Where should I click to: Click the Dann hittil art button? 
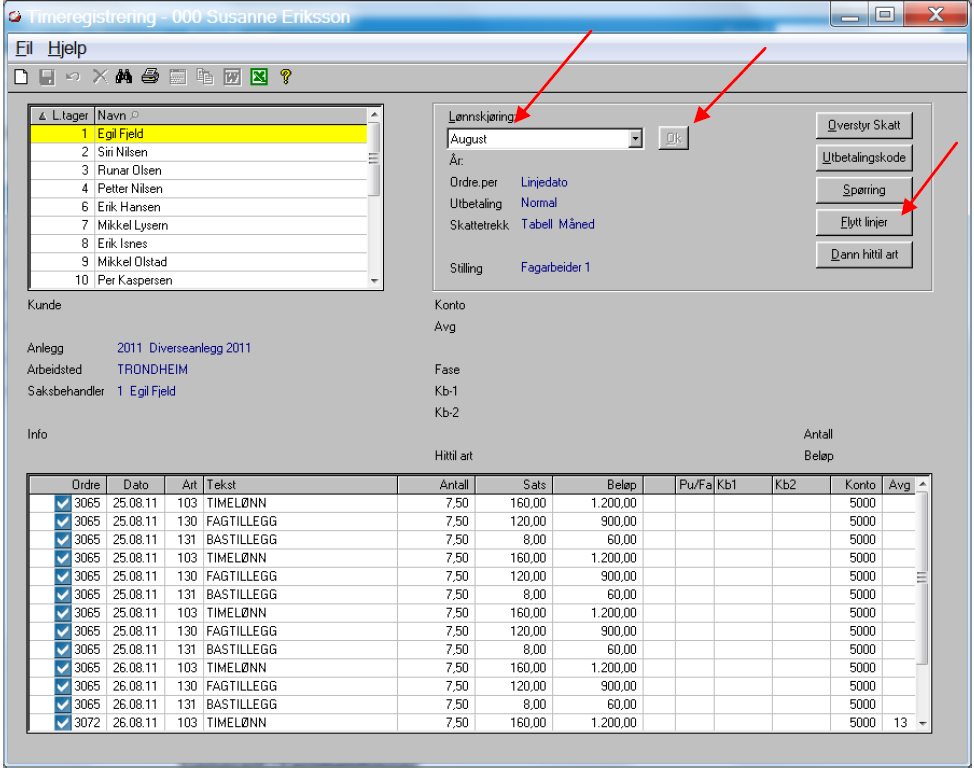(x=864, y=254)
